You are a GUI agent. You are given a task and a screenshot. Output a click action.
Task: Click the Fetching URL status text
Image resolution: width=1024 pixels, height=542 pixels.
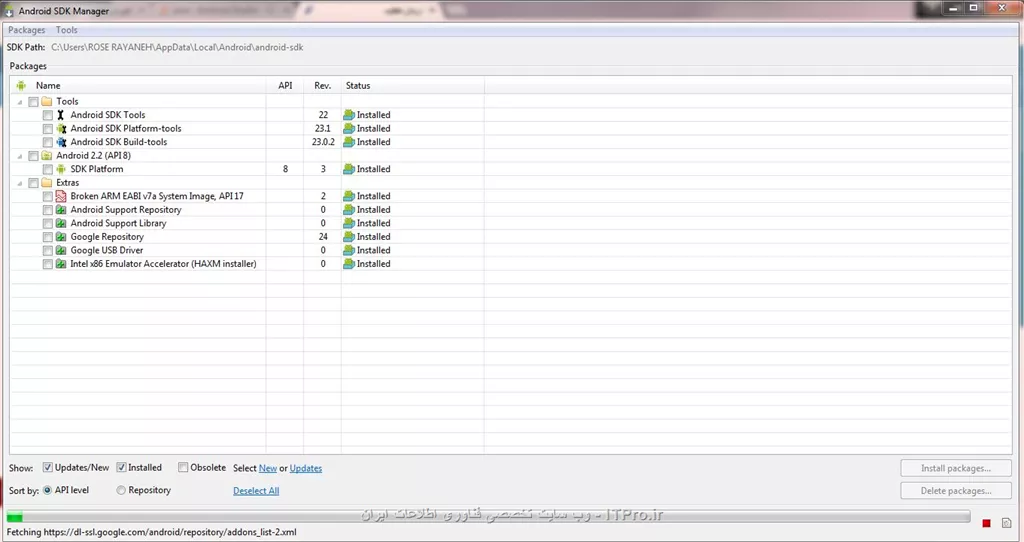pos(152,532)
